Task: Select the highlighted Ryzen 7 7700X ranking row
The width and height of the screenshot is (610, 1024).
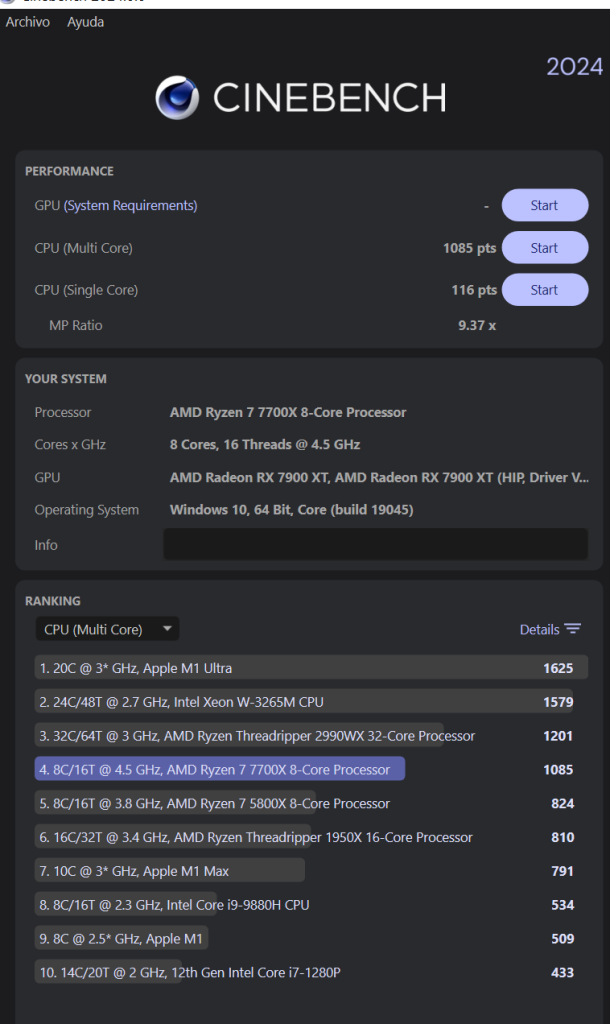Action: coord(311,769)
